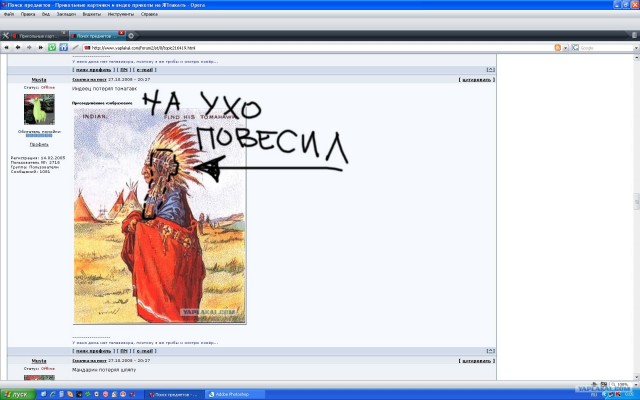Click the Поиск предметов taskbar button
Image resolution: width=640 pixels, height=400 pixels.
pos(174,395)
